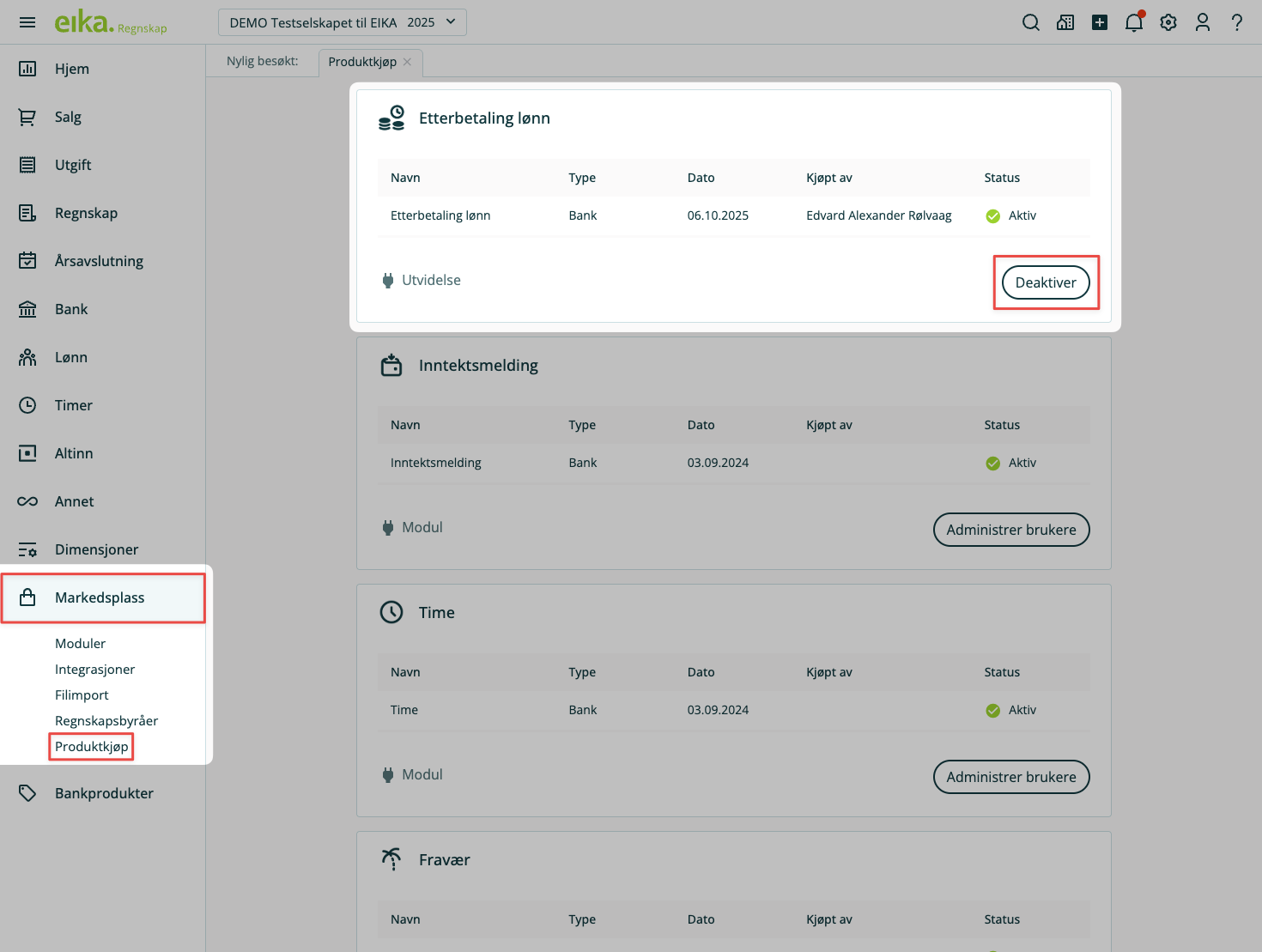Open the help question mark icon
Image resolution: width=1262 pixels, height=952 pixels.
1237,22
